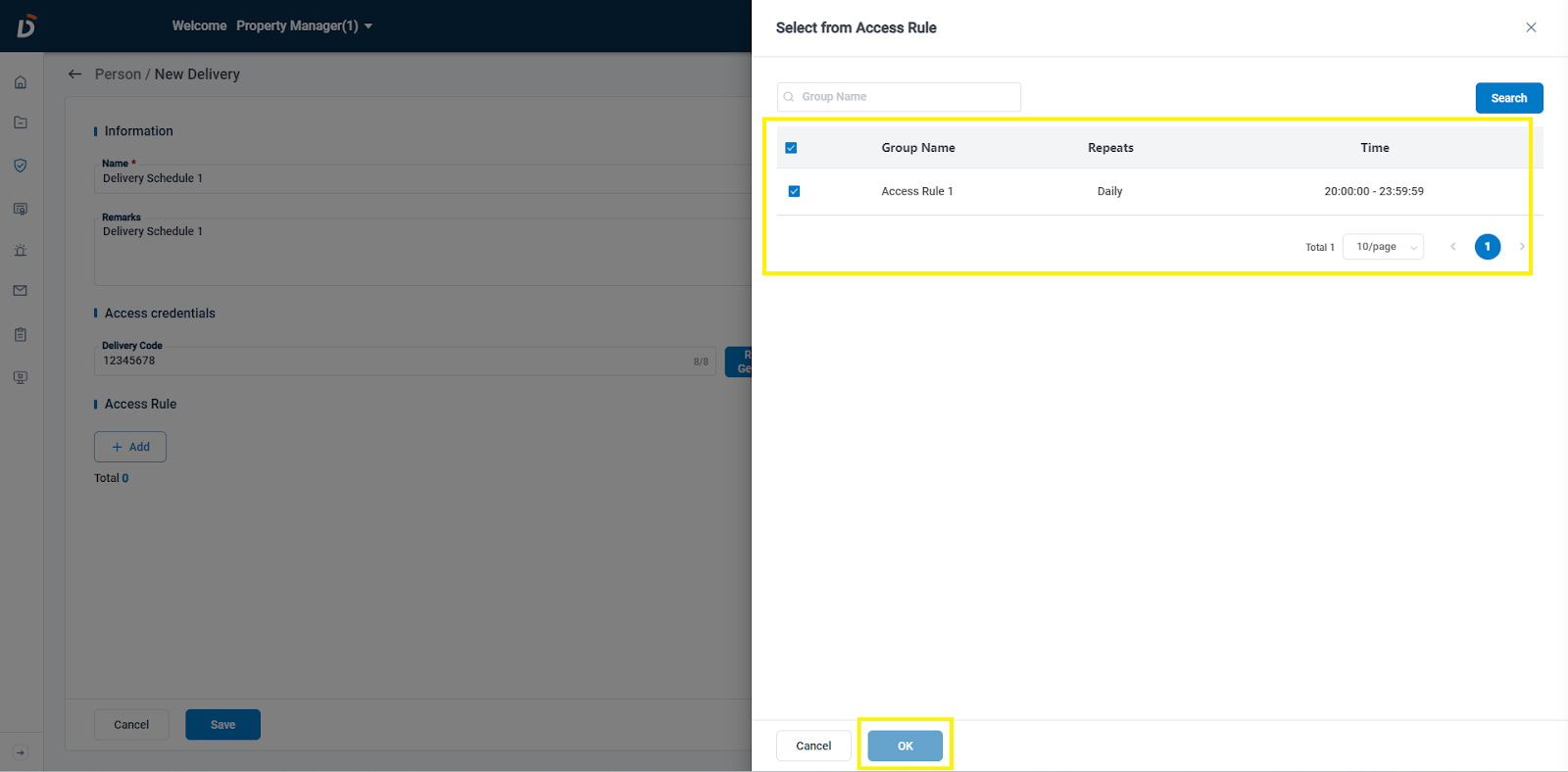Select the shield access icon in sidebar
The height and width of the screenshot is (772, 1568).
pyautogui.click(x=21, y=166)
